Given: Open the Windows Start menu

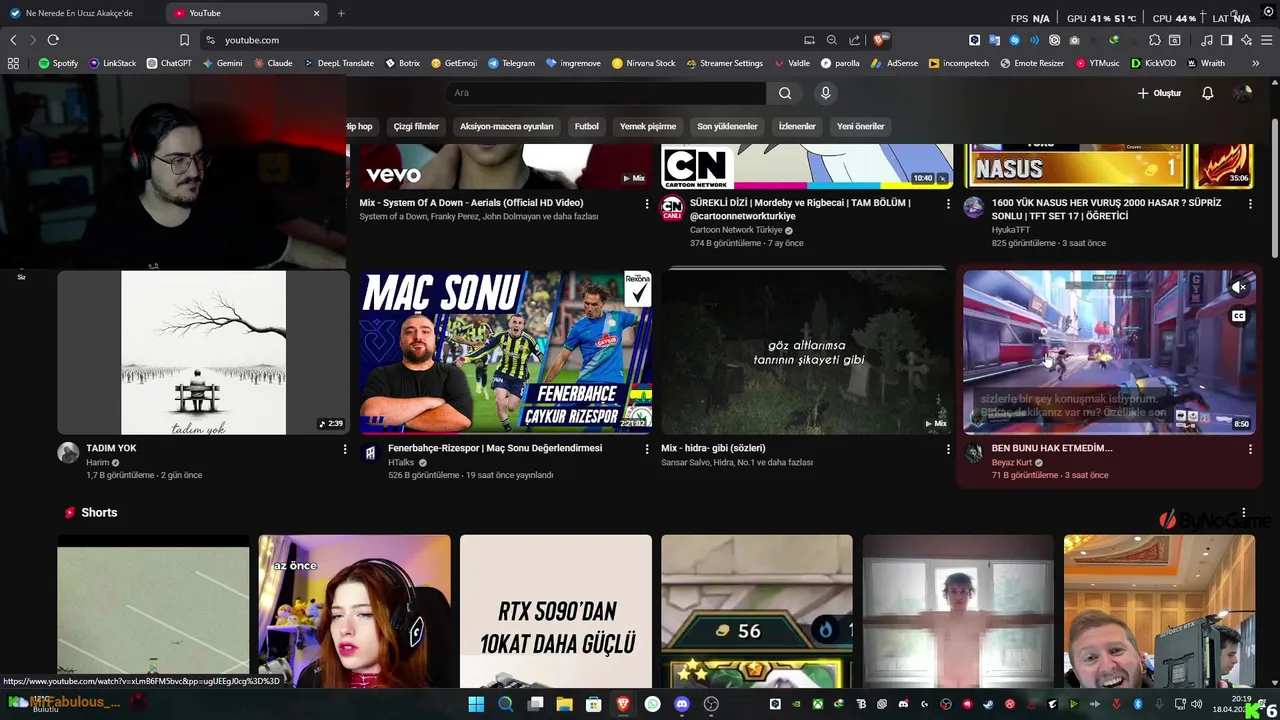Looking at the screenshot, I should click(x=476, y=704).
